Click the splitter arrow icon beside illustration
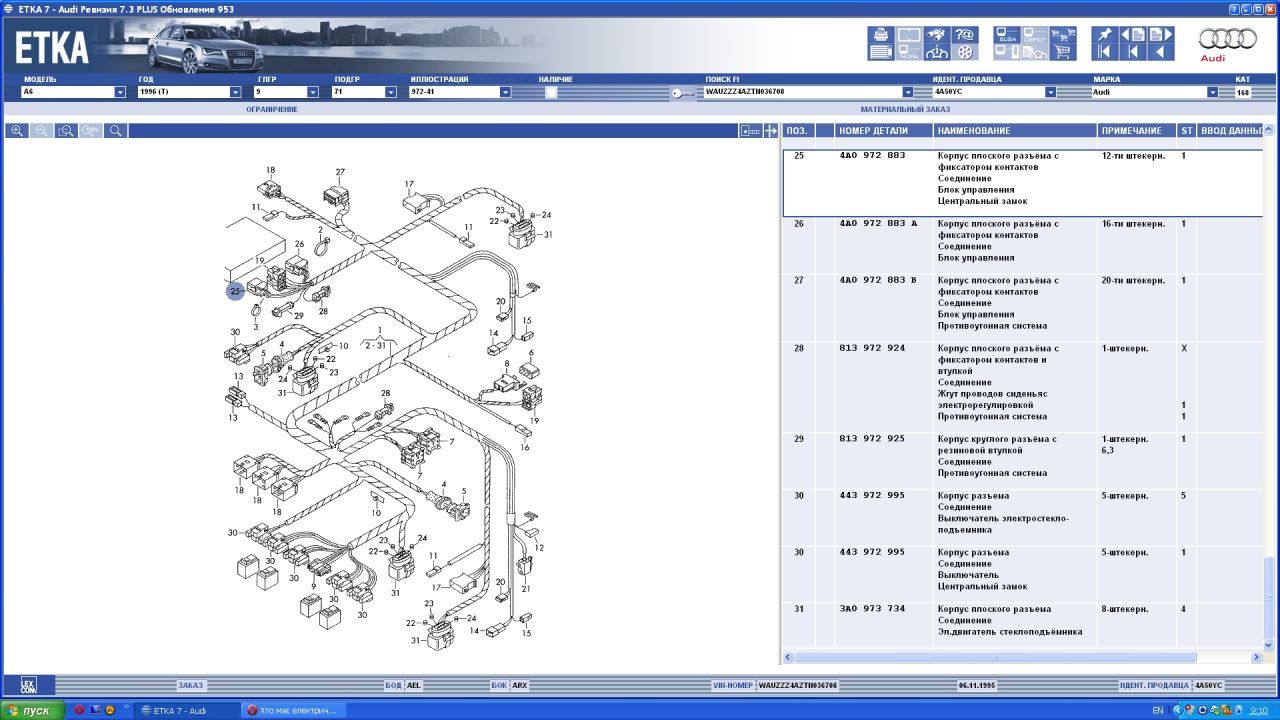Screen dimensions: 1280x720 coord(771,131)
